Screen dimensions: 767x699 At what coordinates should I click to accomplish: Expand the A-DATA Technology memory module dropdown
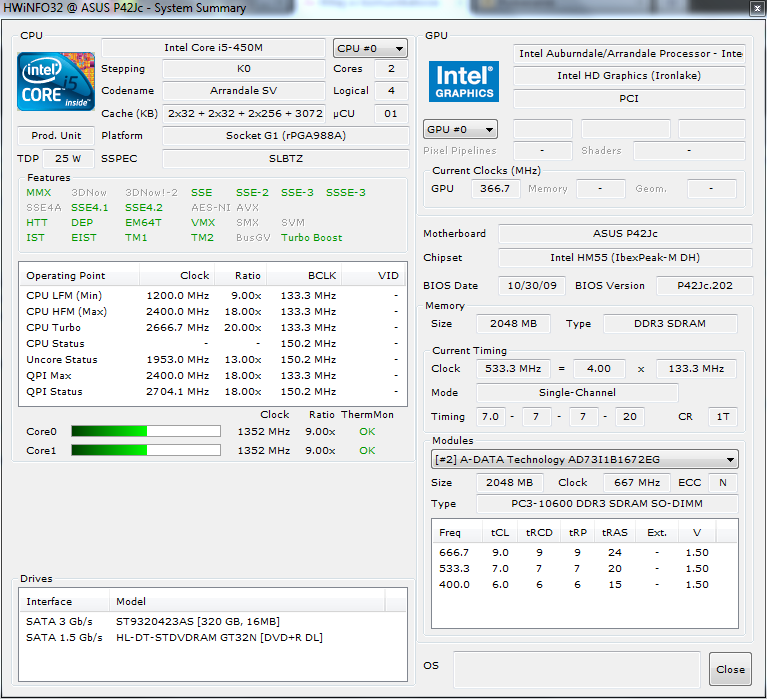pyautogui.click(x=585, y=459)
